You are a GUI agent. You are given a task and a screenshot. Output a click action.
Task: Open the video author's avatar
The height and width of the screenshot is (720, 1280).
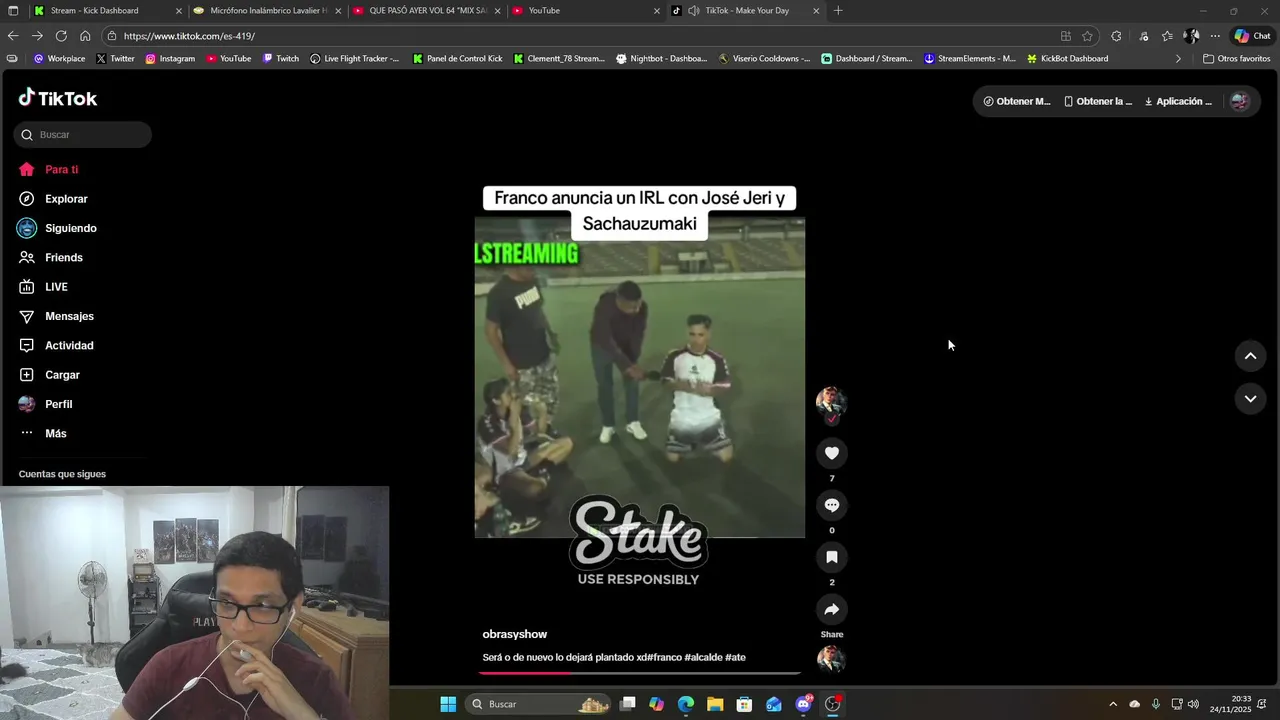[x=831, y=402]
